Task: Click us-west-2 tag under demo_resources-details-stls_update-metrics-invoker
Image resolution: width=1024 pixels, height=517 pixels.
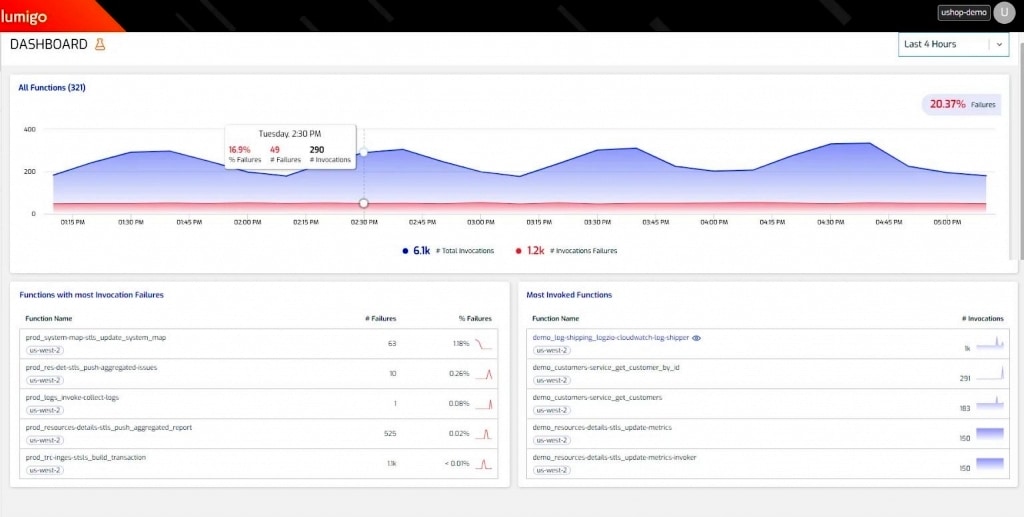Action: [x=552, y=471]
